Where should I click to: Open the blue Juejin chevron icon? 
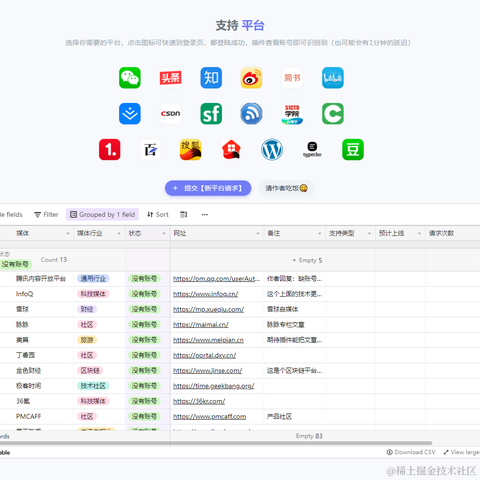tap(130, 114)
